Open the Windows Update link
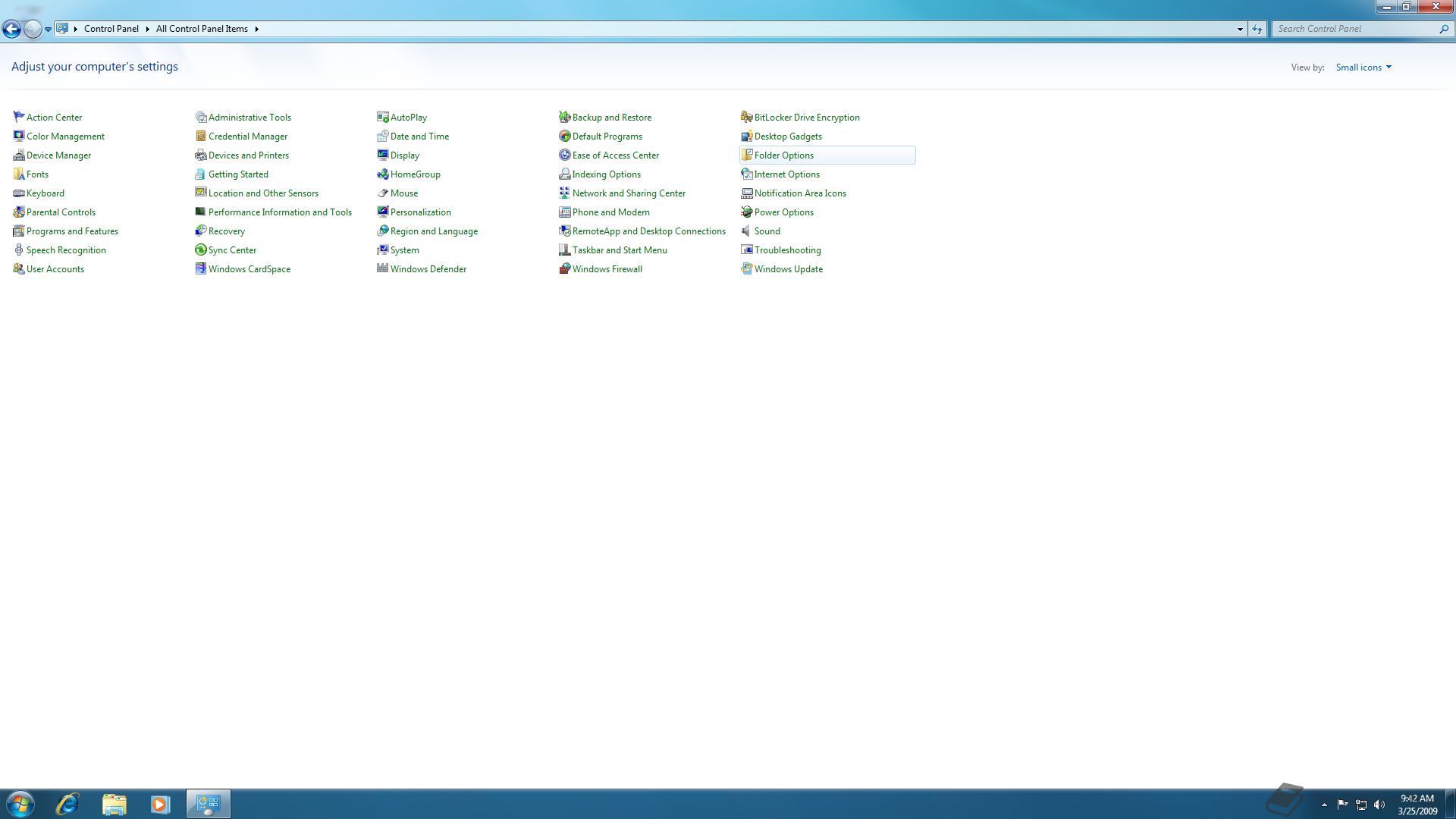1456x819 pixels. 789,269
